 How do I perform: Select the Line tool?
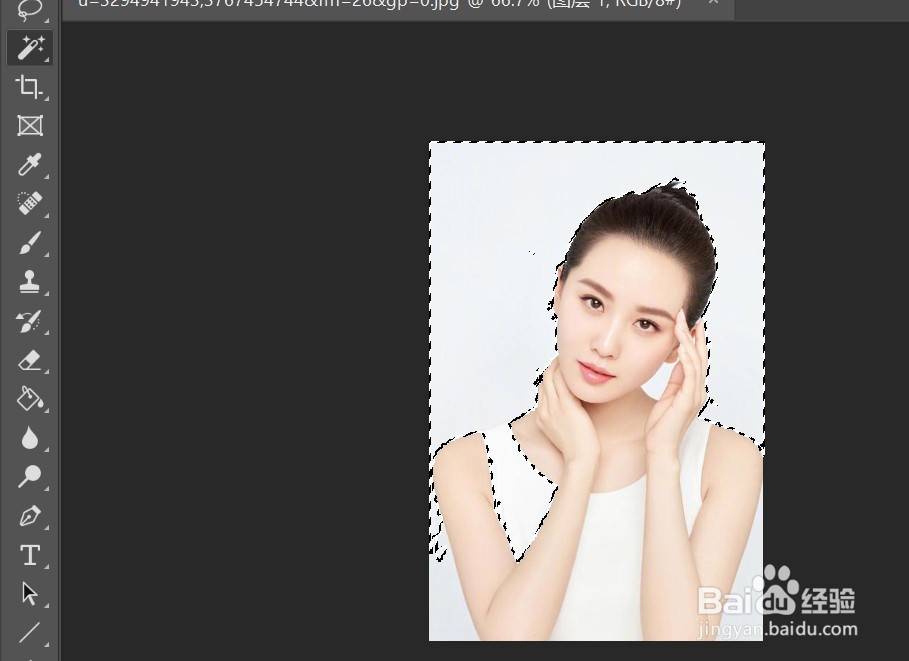[30, 633]
